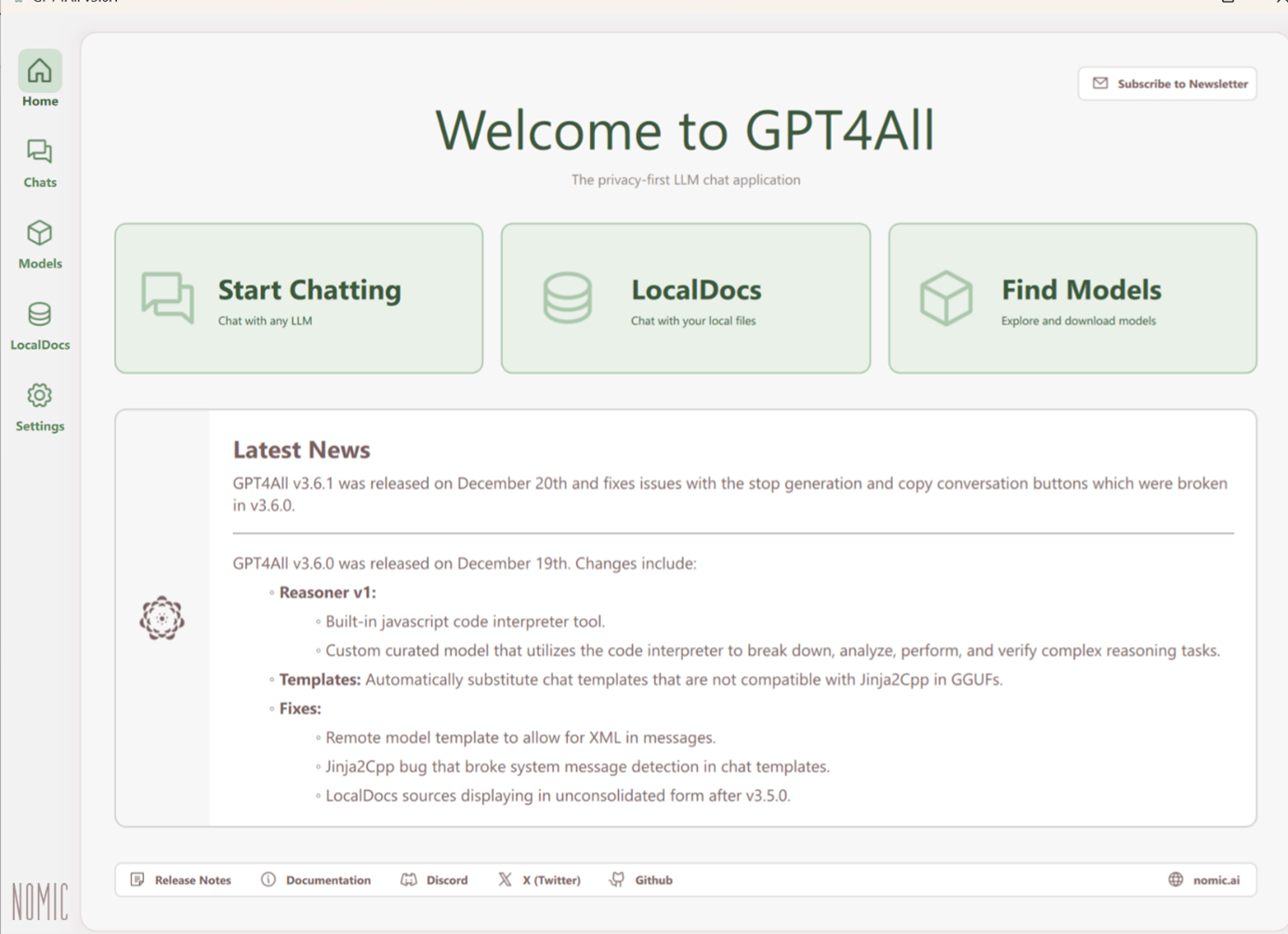Image resolution: width=1288 pixels, height=934 pixels.
Task: Select the X (Twitter) icon in the footer
Action: click(505, 878)
